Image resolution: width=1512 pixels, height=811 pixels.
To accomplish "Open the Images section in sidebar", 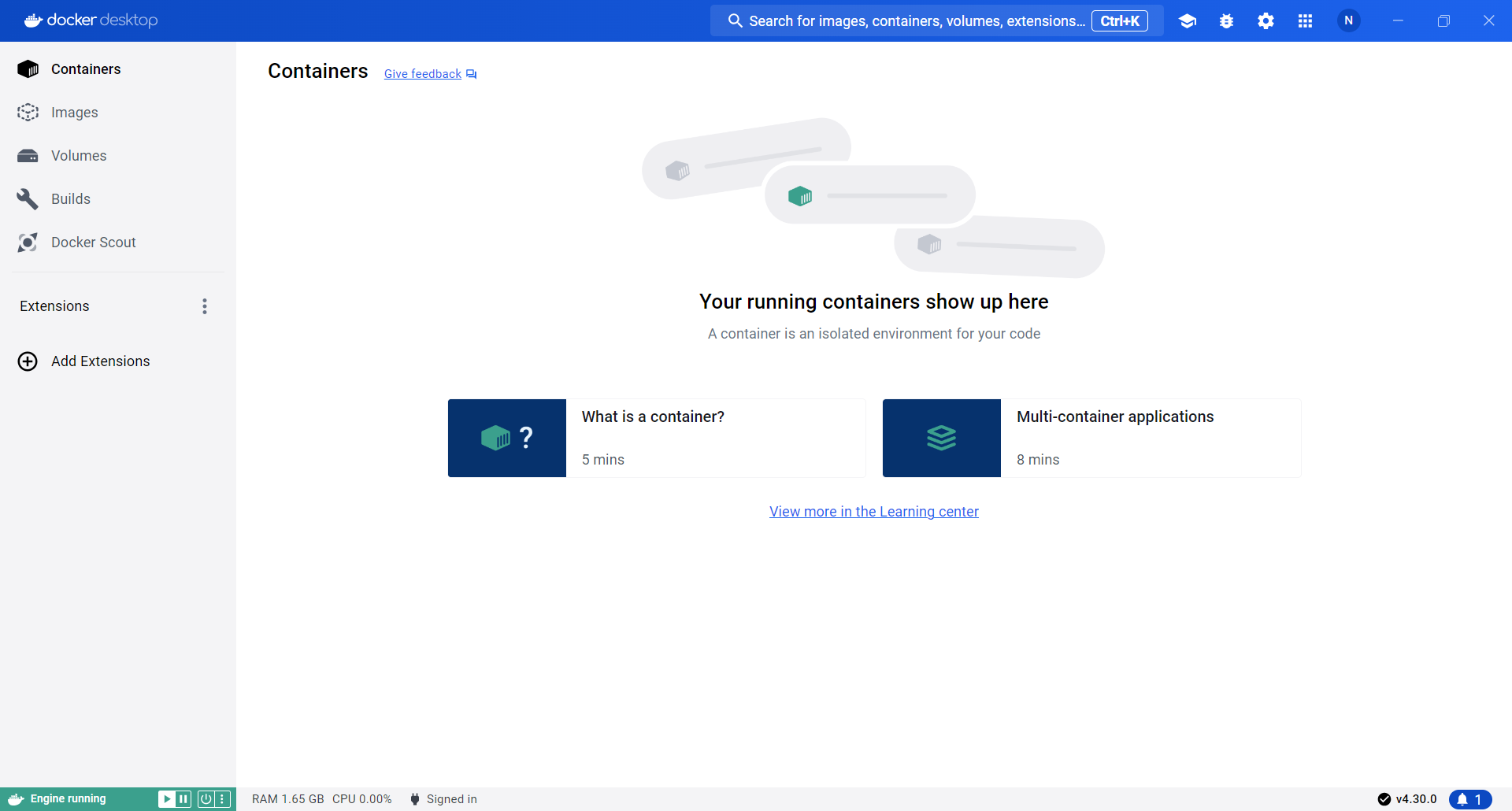I will point(118,113).
